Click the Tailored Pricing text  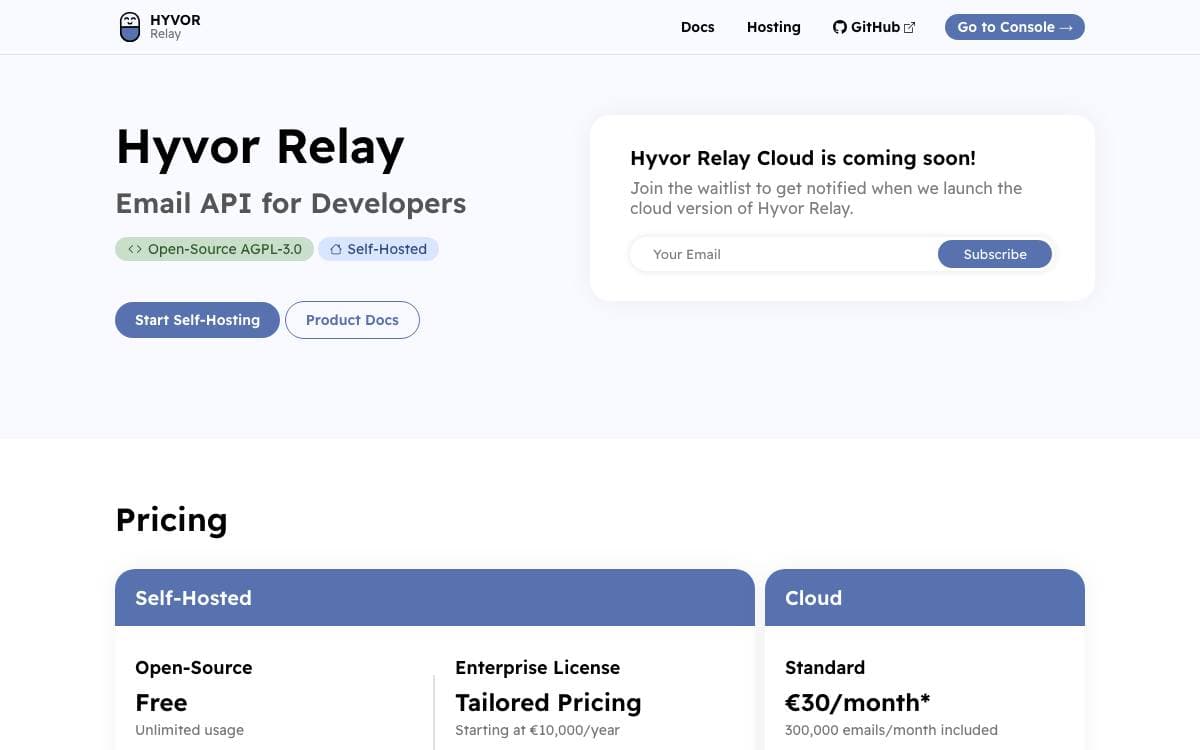pyautogui.click(x=548, y=703)
